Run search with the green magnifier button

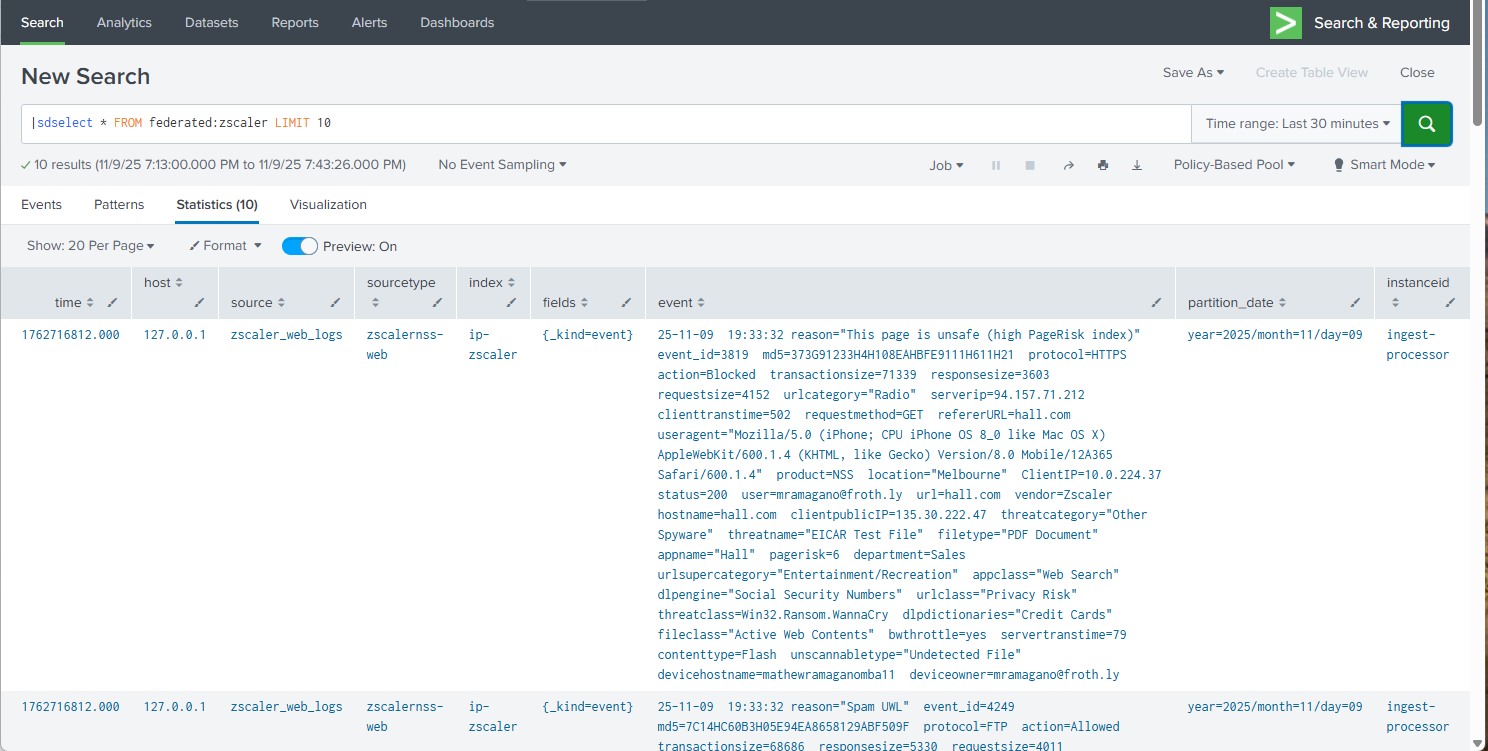coord(1426,124)
